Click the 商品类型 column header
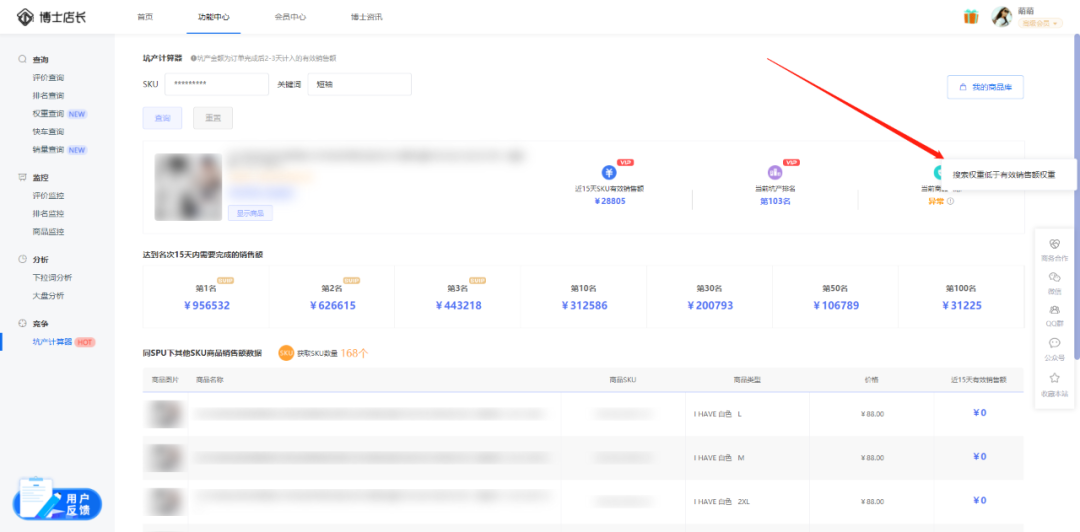This screenshot has height=532, width=1080. click(x=747, y=380)
